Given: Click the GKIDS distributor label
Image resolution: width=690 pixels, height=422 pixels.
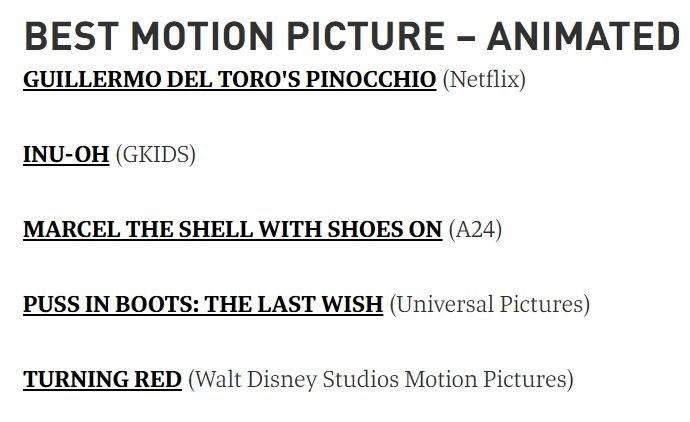Looking at the screenshot, I should point(155,155).
